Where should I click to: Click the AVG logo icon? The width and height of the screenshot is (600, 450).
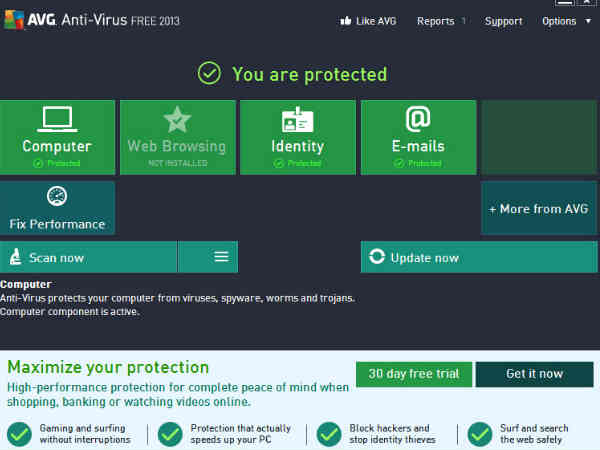14,20
